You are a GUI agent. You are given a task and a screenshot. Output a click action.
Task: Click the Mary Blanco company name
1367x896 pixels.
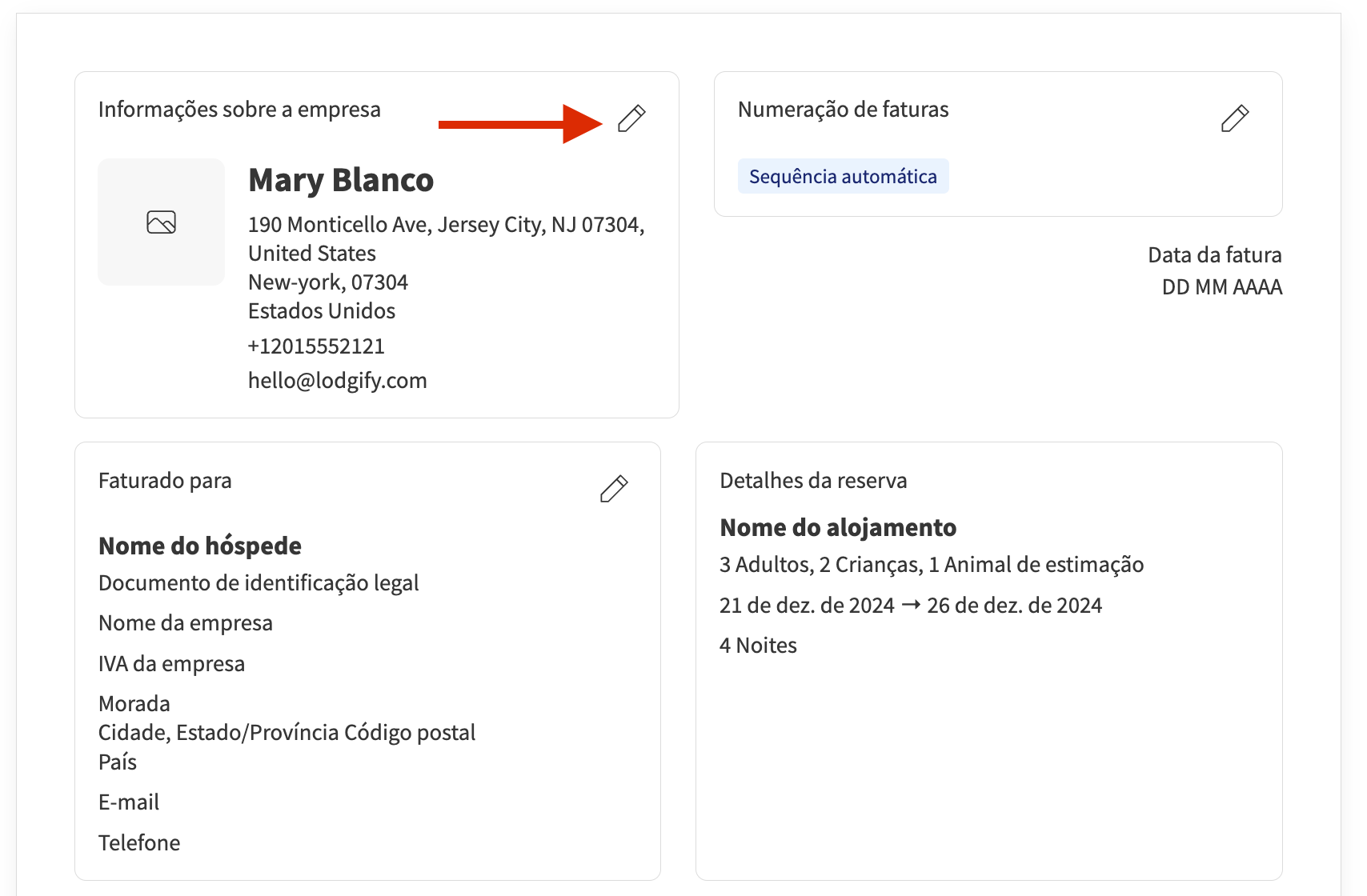click(x=341, y=180)
